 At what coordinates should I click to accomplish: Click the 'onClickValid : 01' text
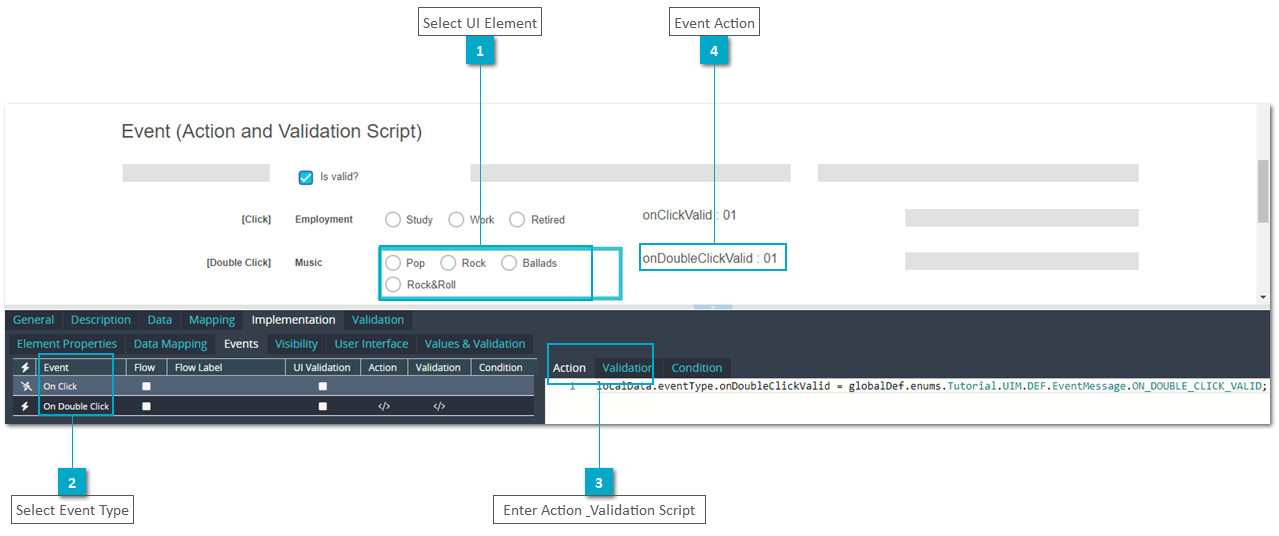point(690,215)
